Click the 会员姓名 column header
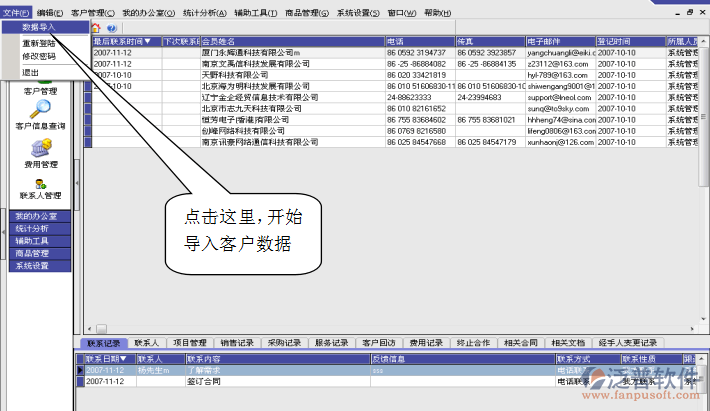 293,42
